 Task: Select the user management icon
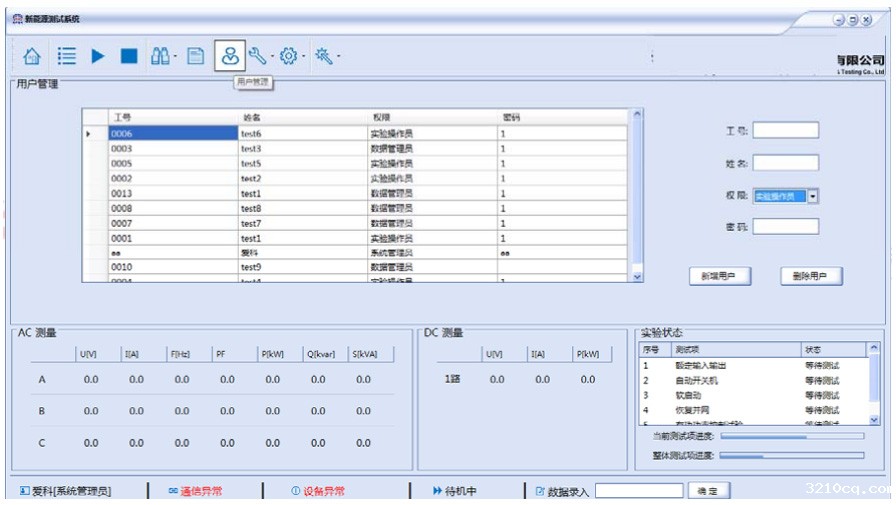pyautogui.click(x=230, y=56)
